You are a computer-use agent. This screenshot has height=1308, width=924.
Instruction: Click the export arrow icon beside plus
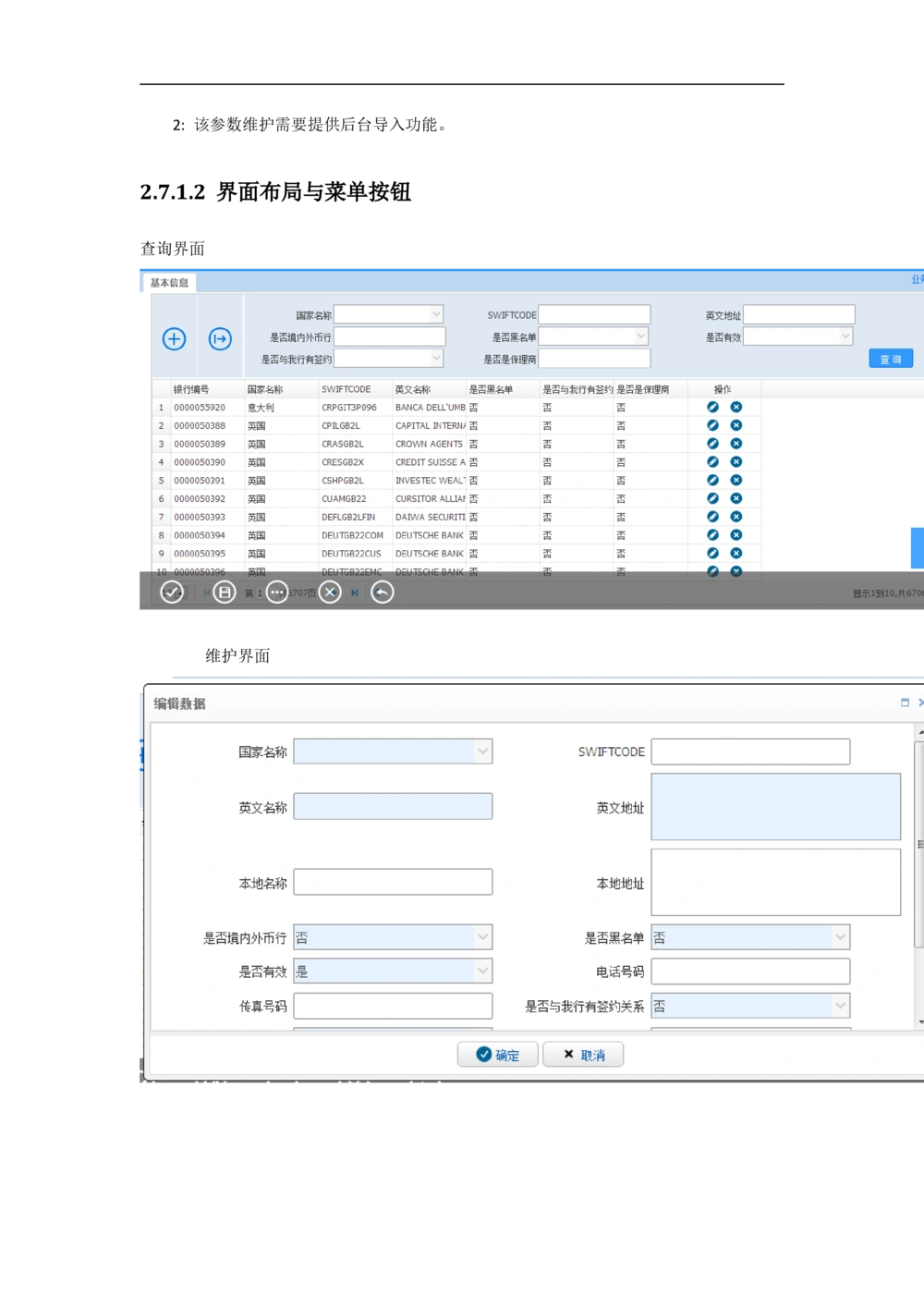(220, 339)
